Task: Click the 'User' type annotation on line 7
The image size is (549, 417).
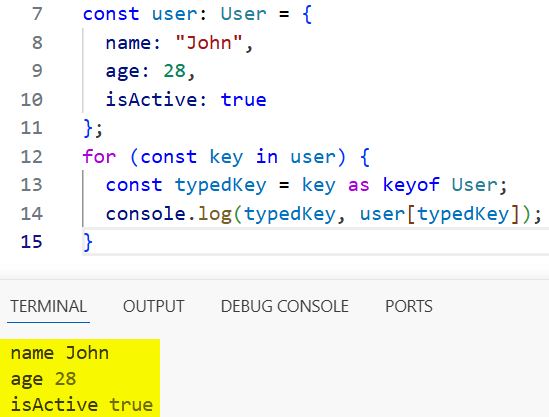Action: coord(243,14)
